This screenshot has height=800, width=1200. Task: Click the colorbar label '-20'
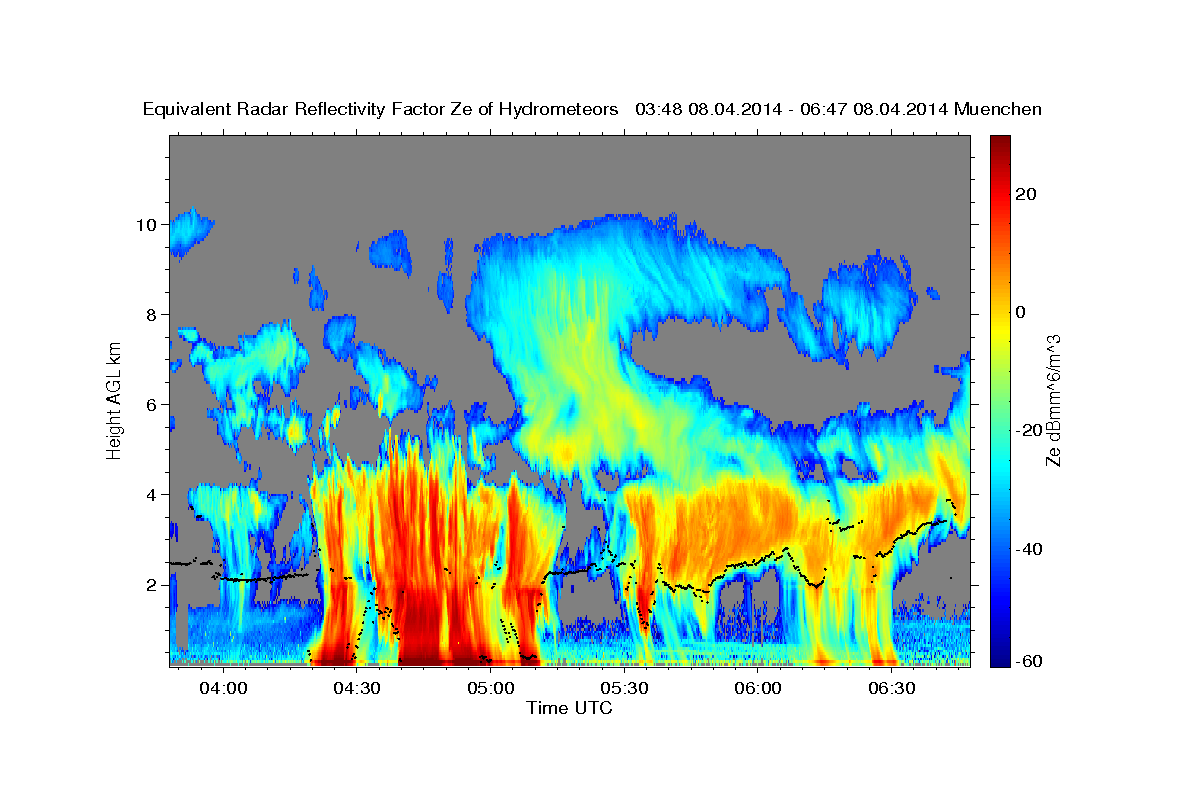click(x=1029, y=431)
